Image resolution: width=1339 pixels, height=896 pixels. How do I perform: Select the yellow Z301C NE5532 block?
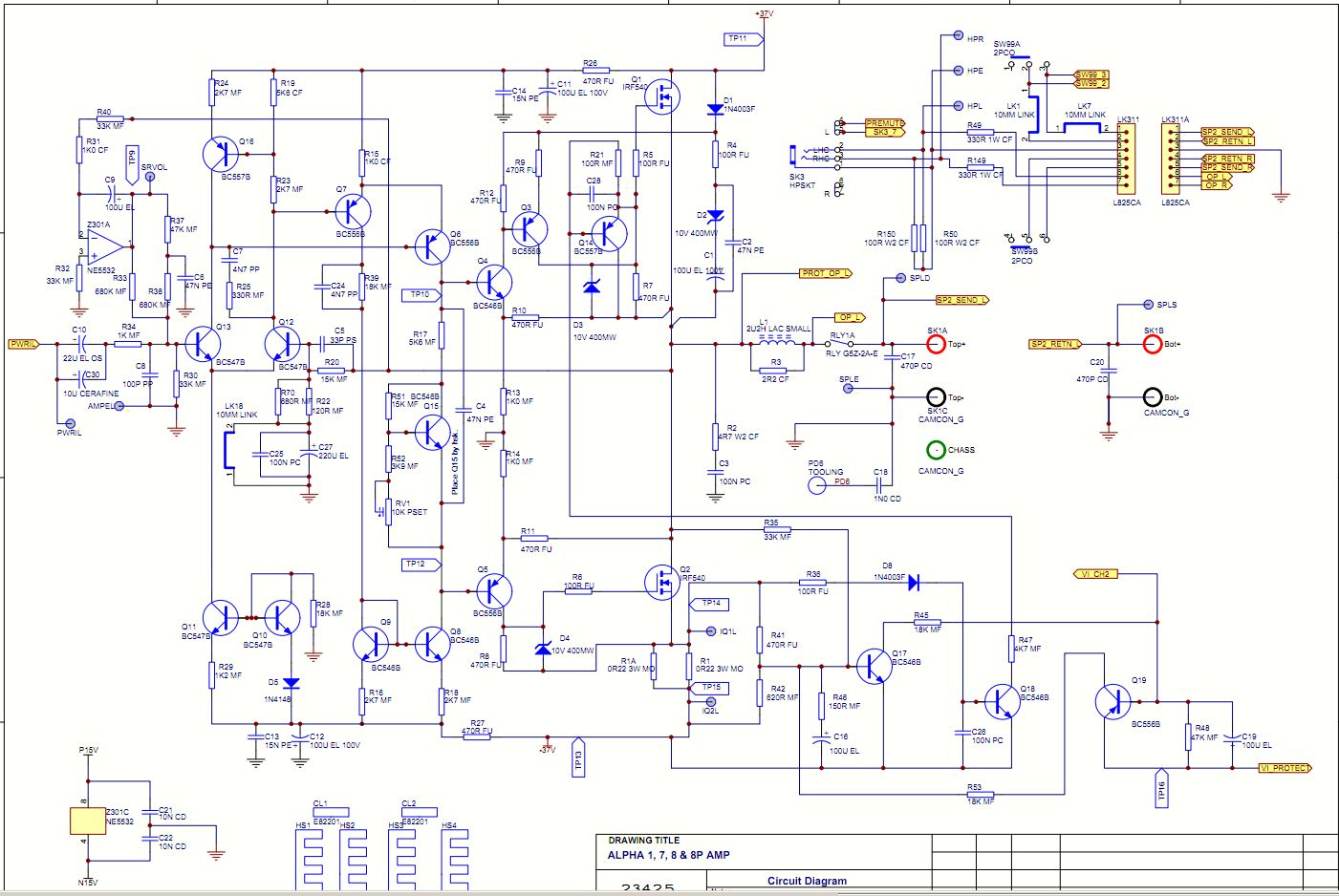[x=88, y=821]
